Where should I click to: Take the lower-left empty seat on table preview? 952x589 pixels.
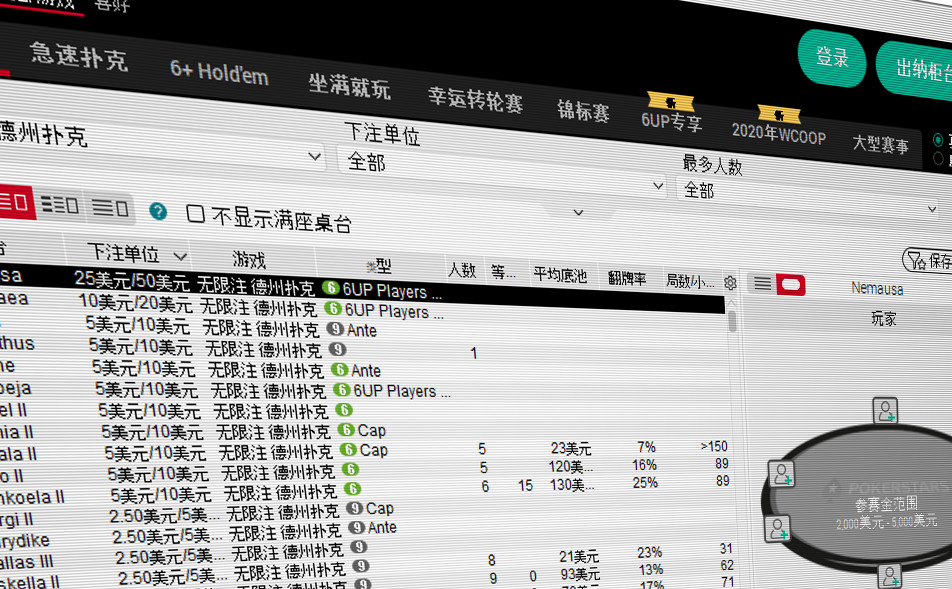[777, 529]
